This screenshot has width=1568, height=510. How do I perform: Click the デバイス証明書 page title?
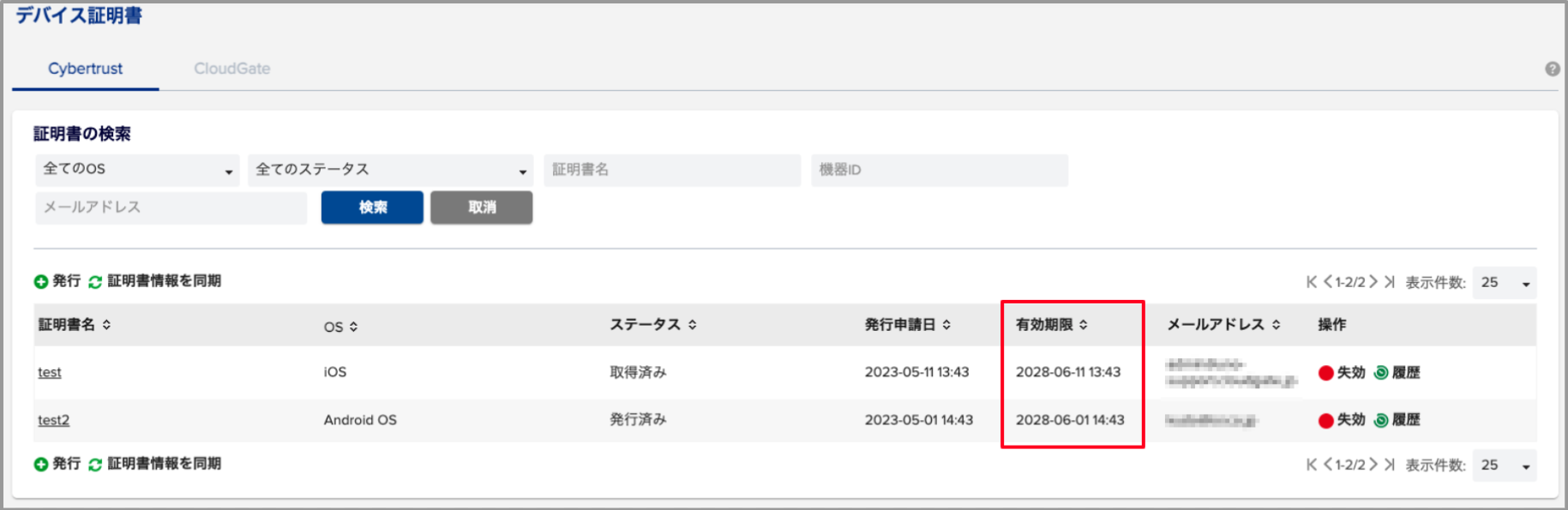click(79, 15)
